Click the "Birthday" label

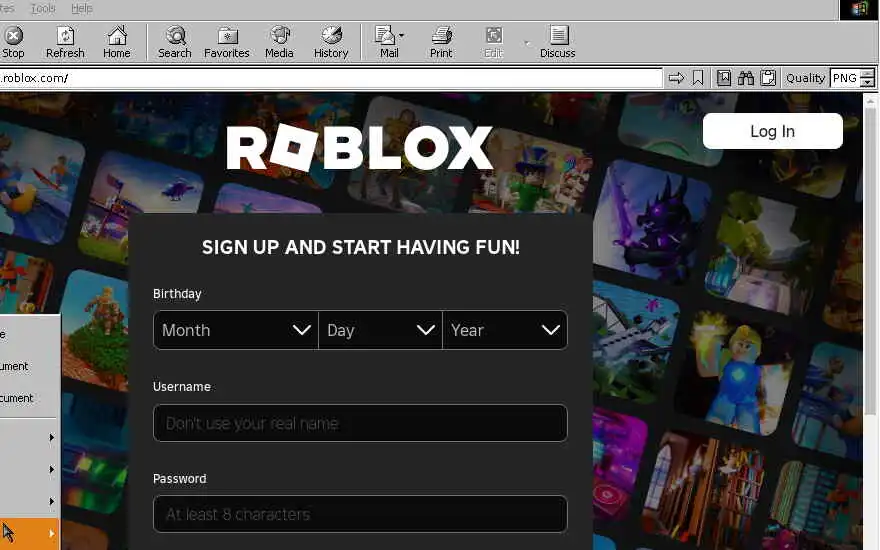[177, 294]
